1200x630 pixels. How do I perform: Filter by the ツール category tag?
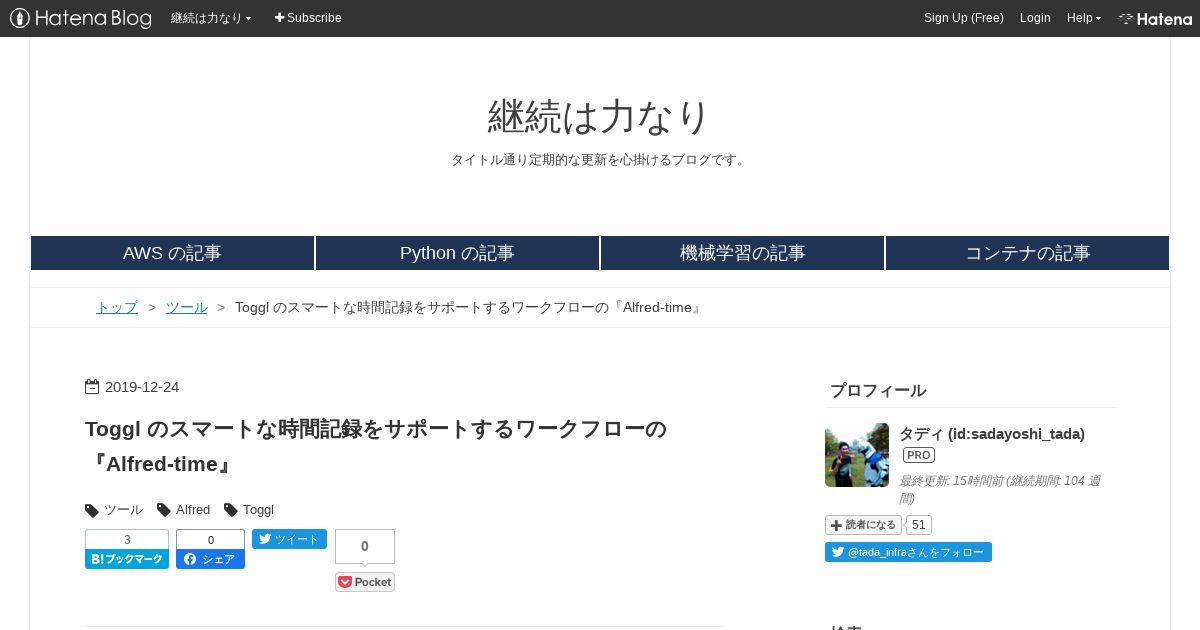123,510
